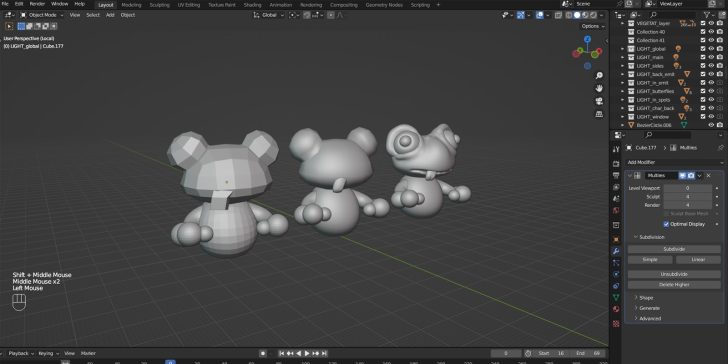The image size is (728, 364).
Task: Open the Object Data properties tab
Action: pos(616,298)
